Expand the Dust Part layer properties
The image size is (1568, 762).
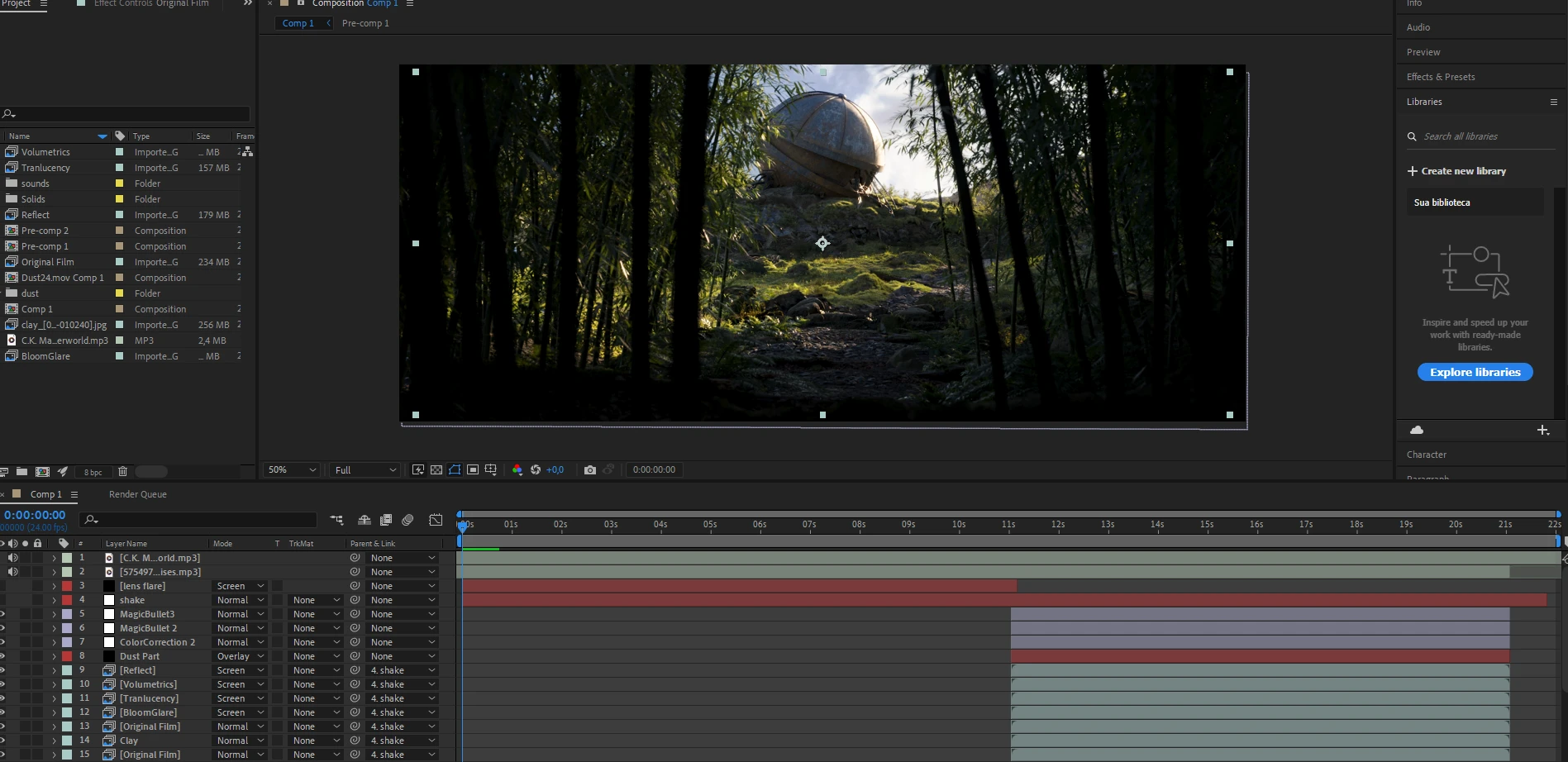point(55,656)
